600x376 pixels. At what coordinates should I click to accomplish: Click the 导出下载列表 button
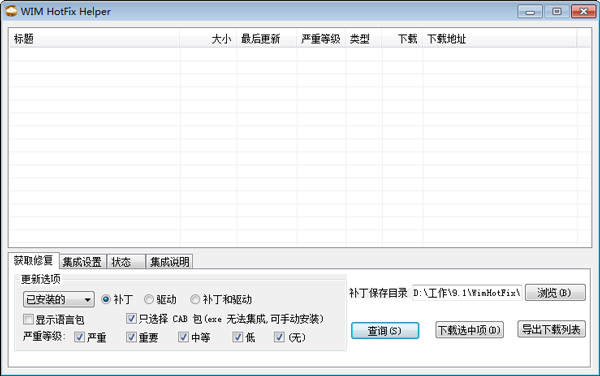pos(551,329)
